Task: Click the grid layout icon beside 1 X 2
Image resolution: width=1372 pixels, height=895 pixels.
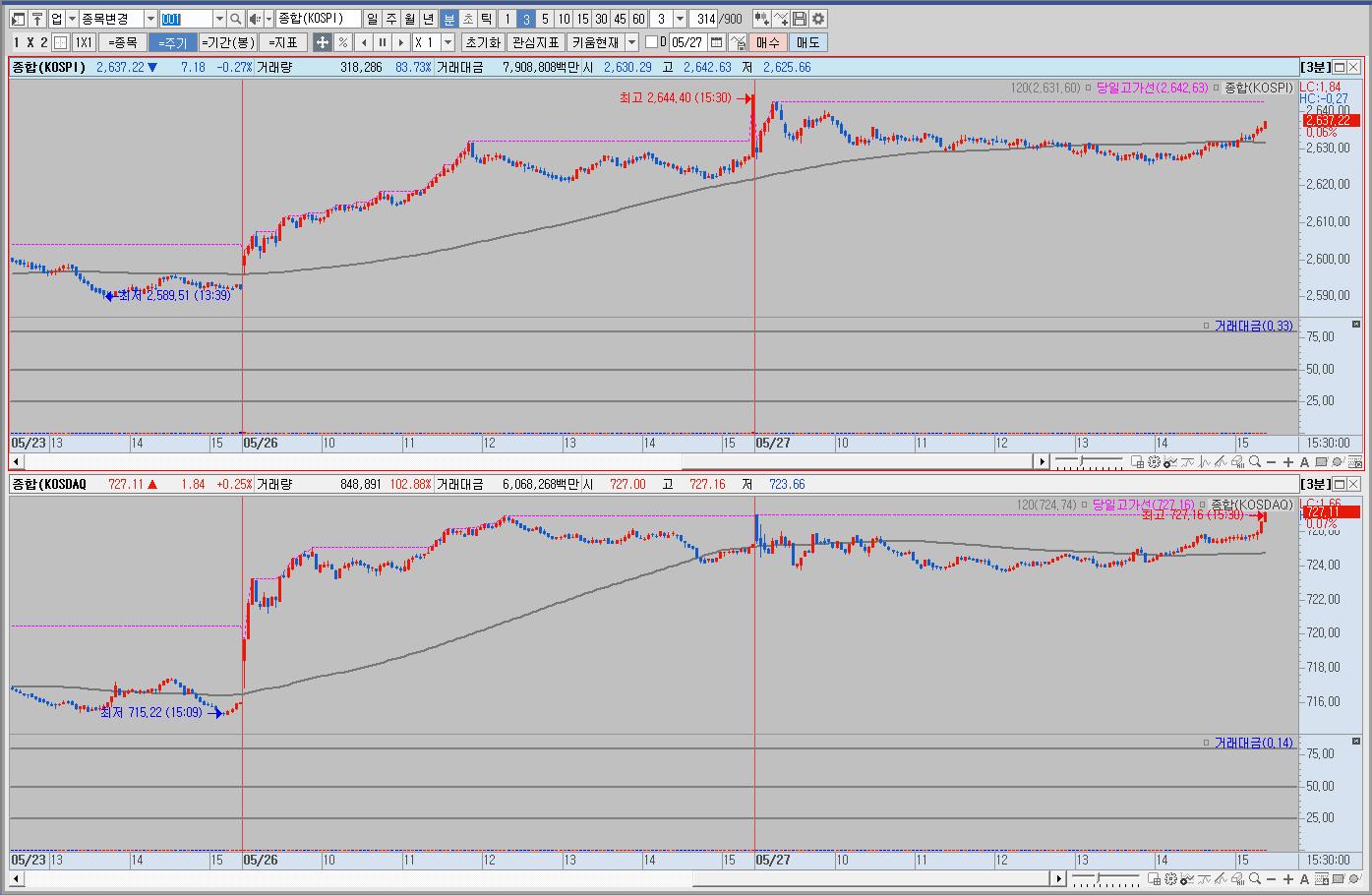Action: click(60, 42)
